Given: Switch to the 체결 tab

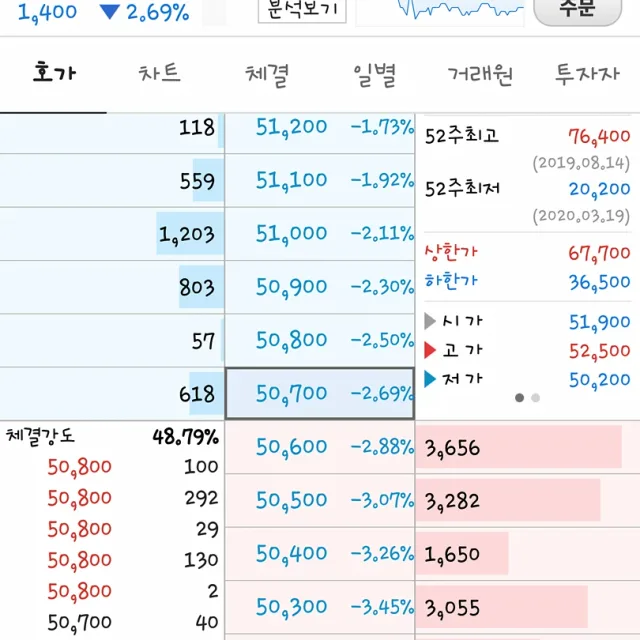Looking at the screenshot, I should [x=267, y=75].
